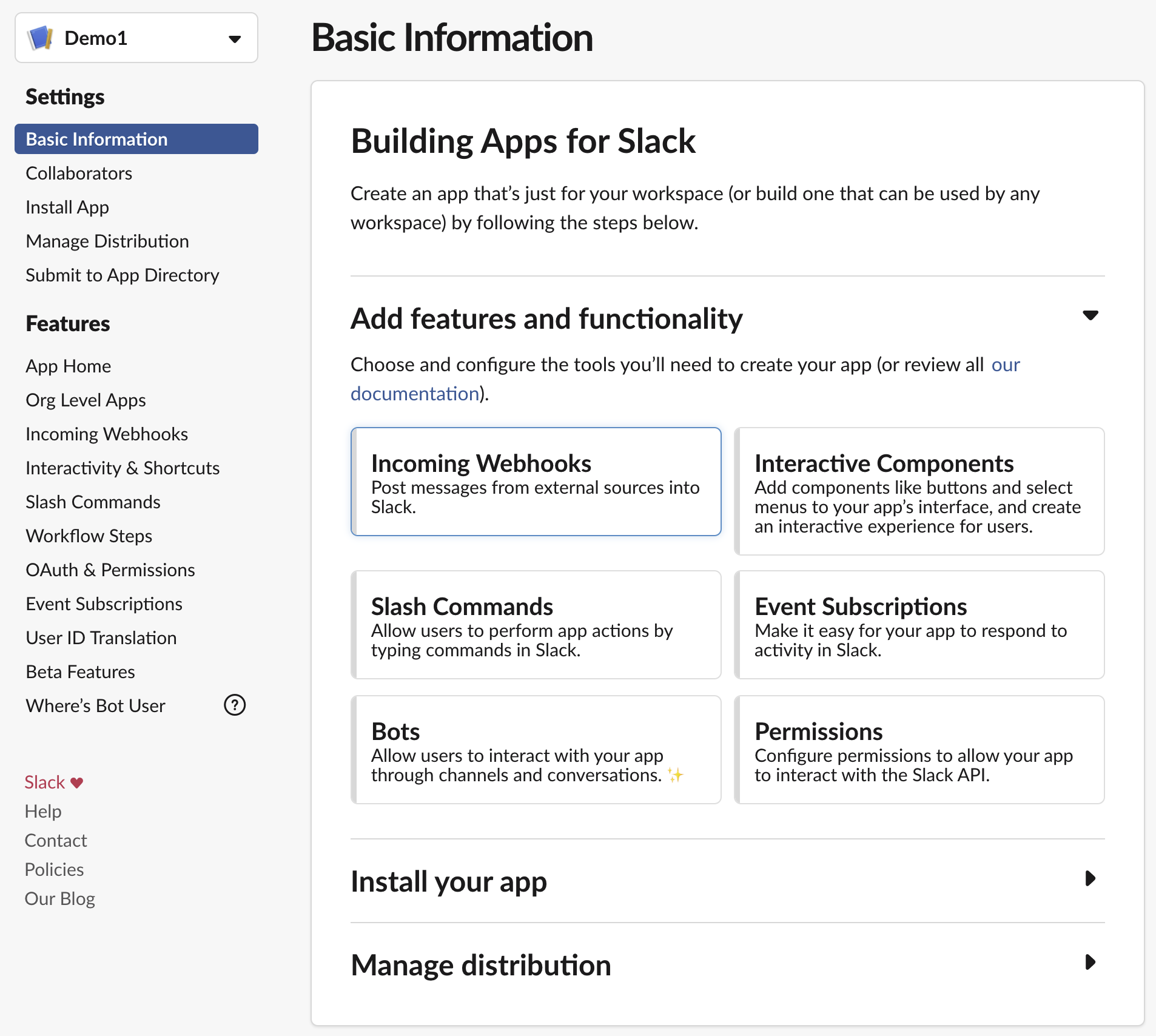Screen dimensions: 1156x1036
Task: Open Org Level Apps in sidebar
Action: click(x=86, y=400)
